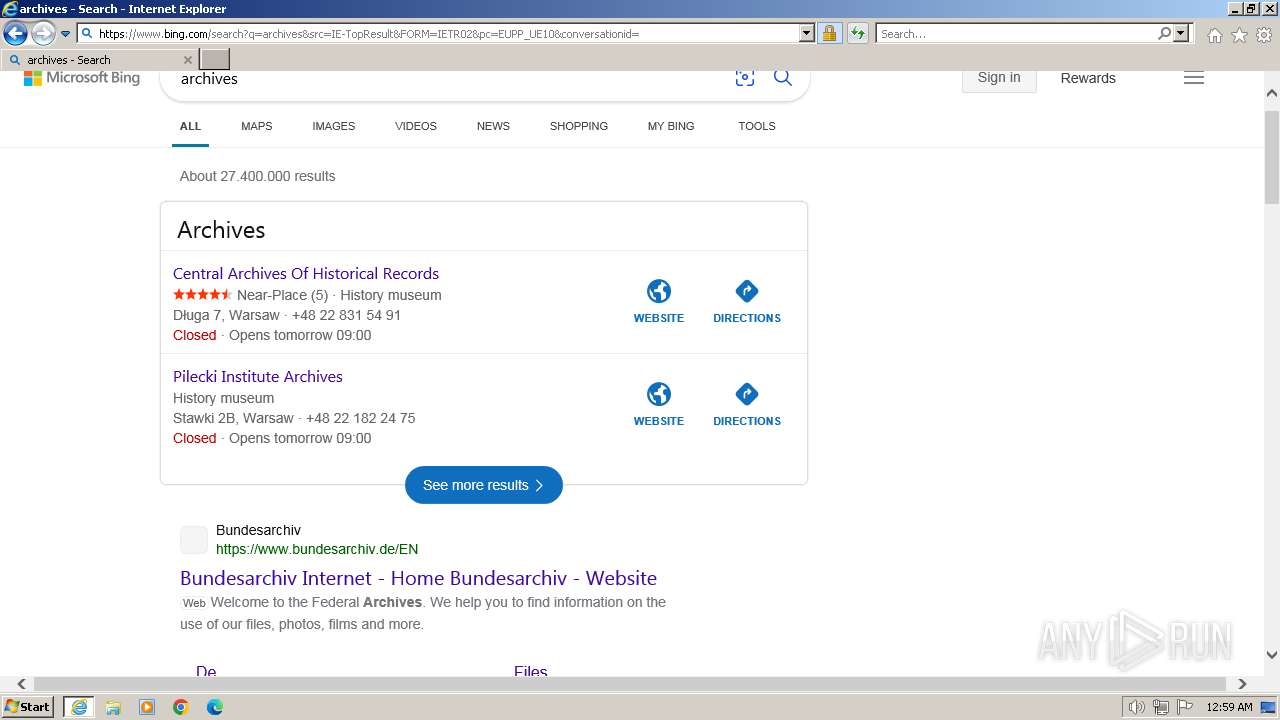Open Pilecki Institute Archives link
This screenshot has height=720, width=1280.
tap(258, 376)
